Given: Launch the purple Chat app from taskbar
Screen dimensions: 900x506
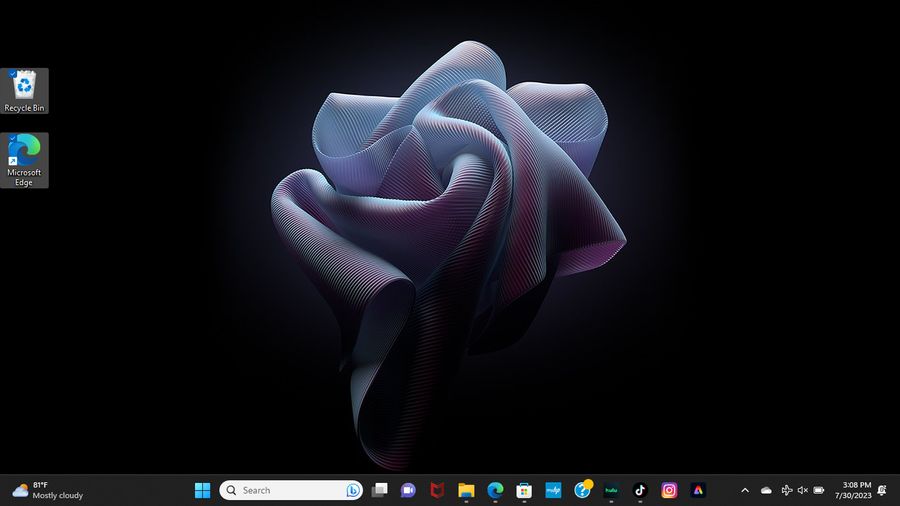Looking at the screenshot, I should click(408, 491).
